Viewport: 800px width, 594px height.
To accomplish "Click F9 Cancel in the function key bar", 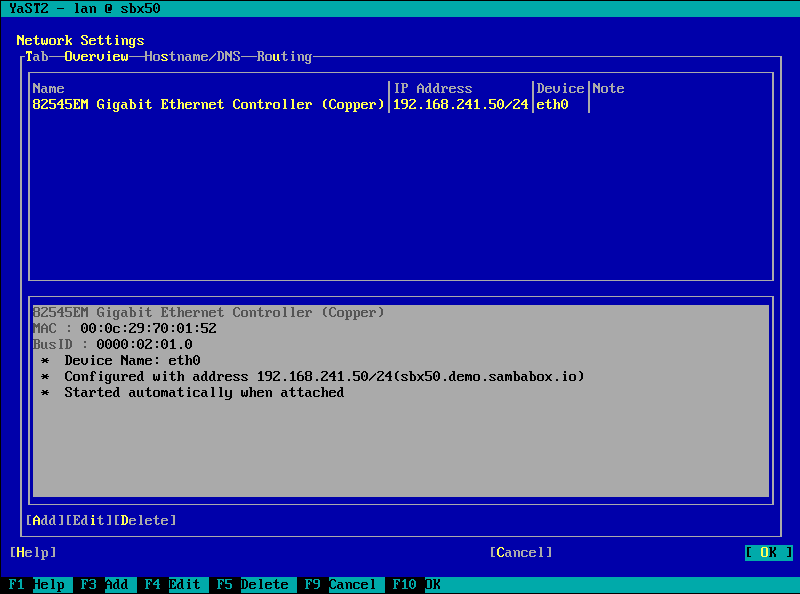I will pos(340,585).
